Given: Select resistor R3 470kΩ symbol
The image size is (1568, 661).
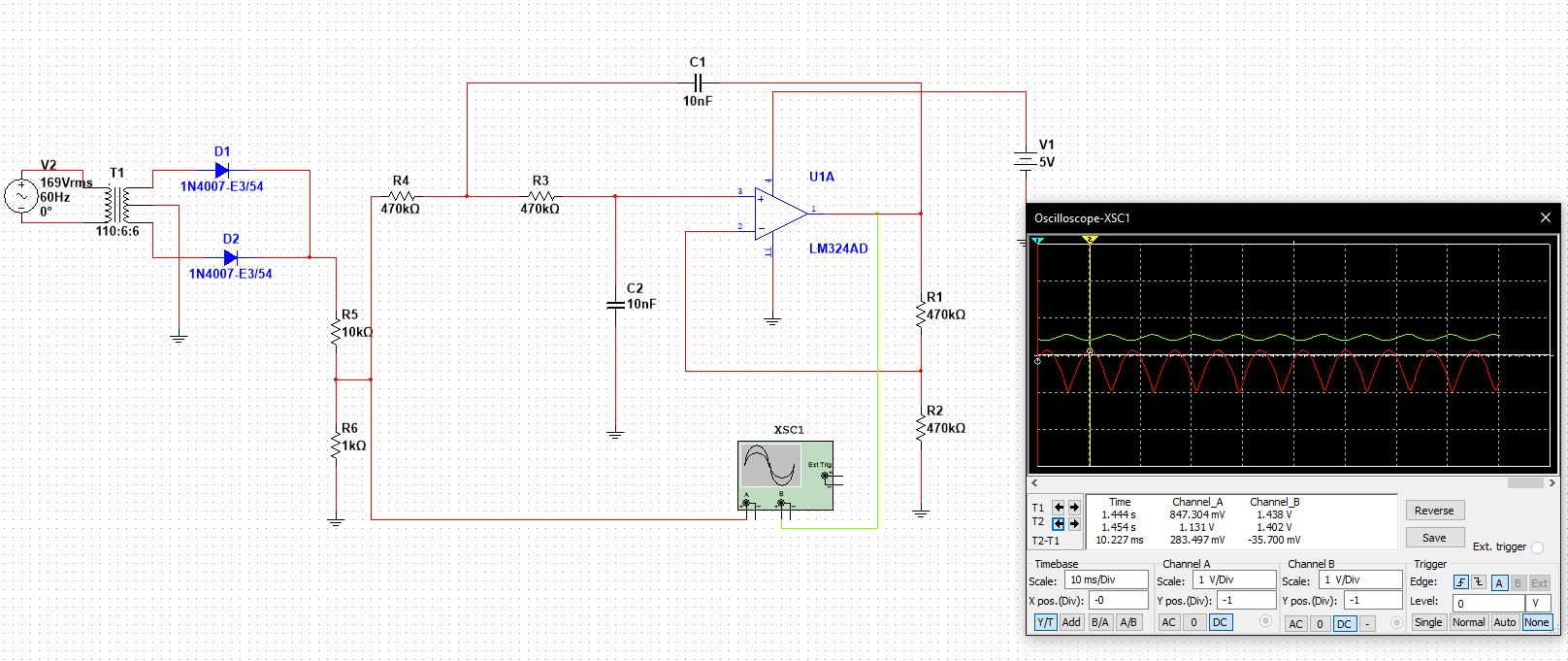Looking at the screenshot, I should click(x=540, y=196).
